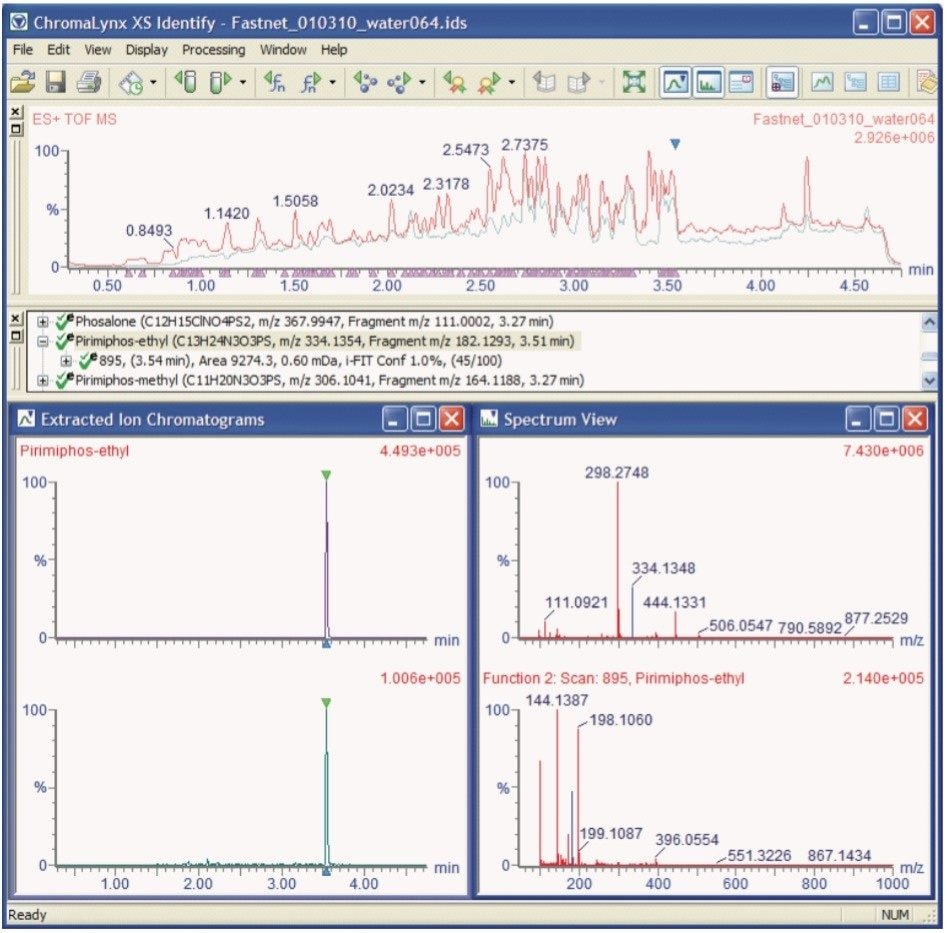Click the table view toolbar icon

point(888,82)
